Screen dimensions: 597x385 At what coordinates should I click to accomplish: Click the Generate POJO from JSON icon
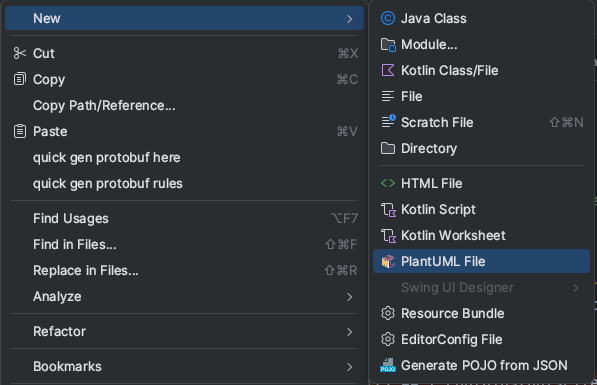click(388, 365)
